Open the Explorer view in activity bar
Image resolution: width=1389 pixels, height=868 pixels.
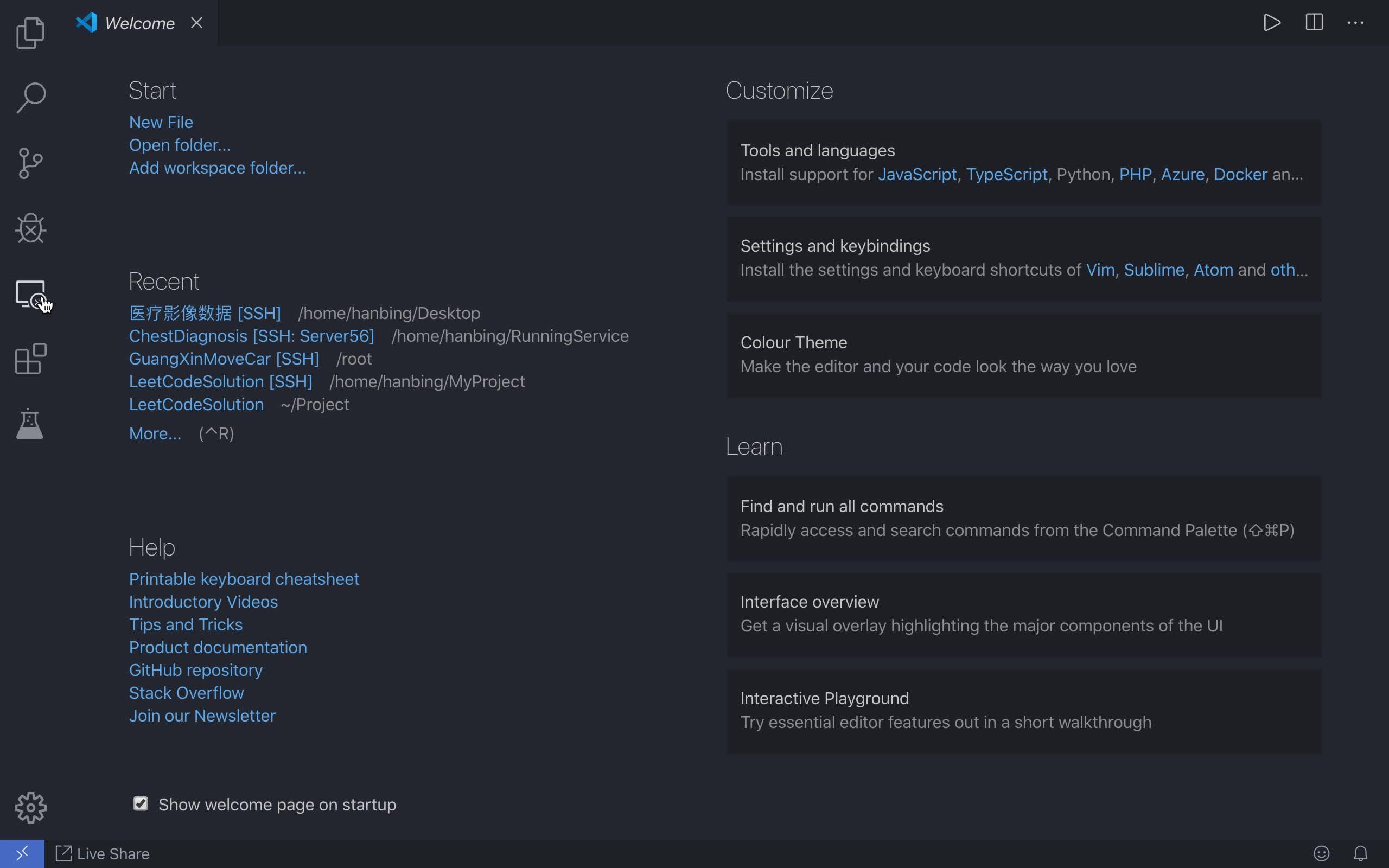pos(30,33)
